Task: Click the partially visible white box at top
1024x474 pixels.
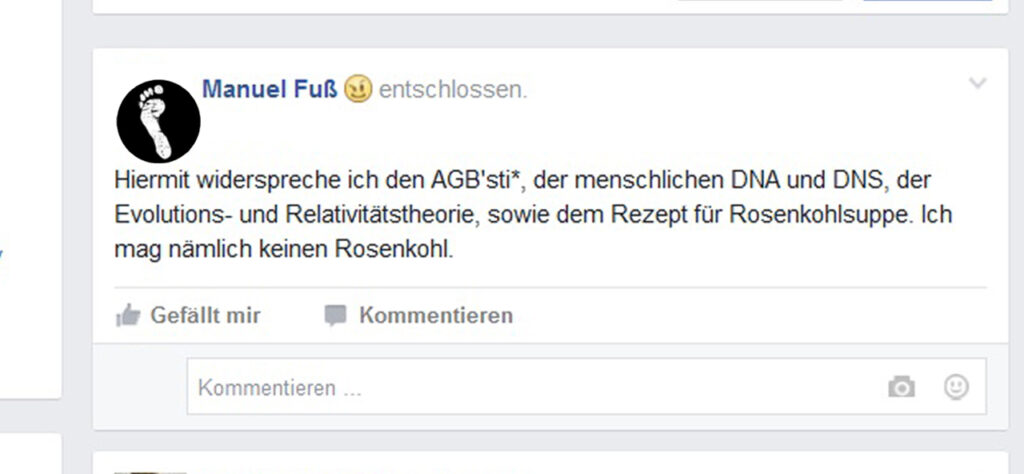Action: (x=760, y=1)
